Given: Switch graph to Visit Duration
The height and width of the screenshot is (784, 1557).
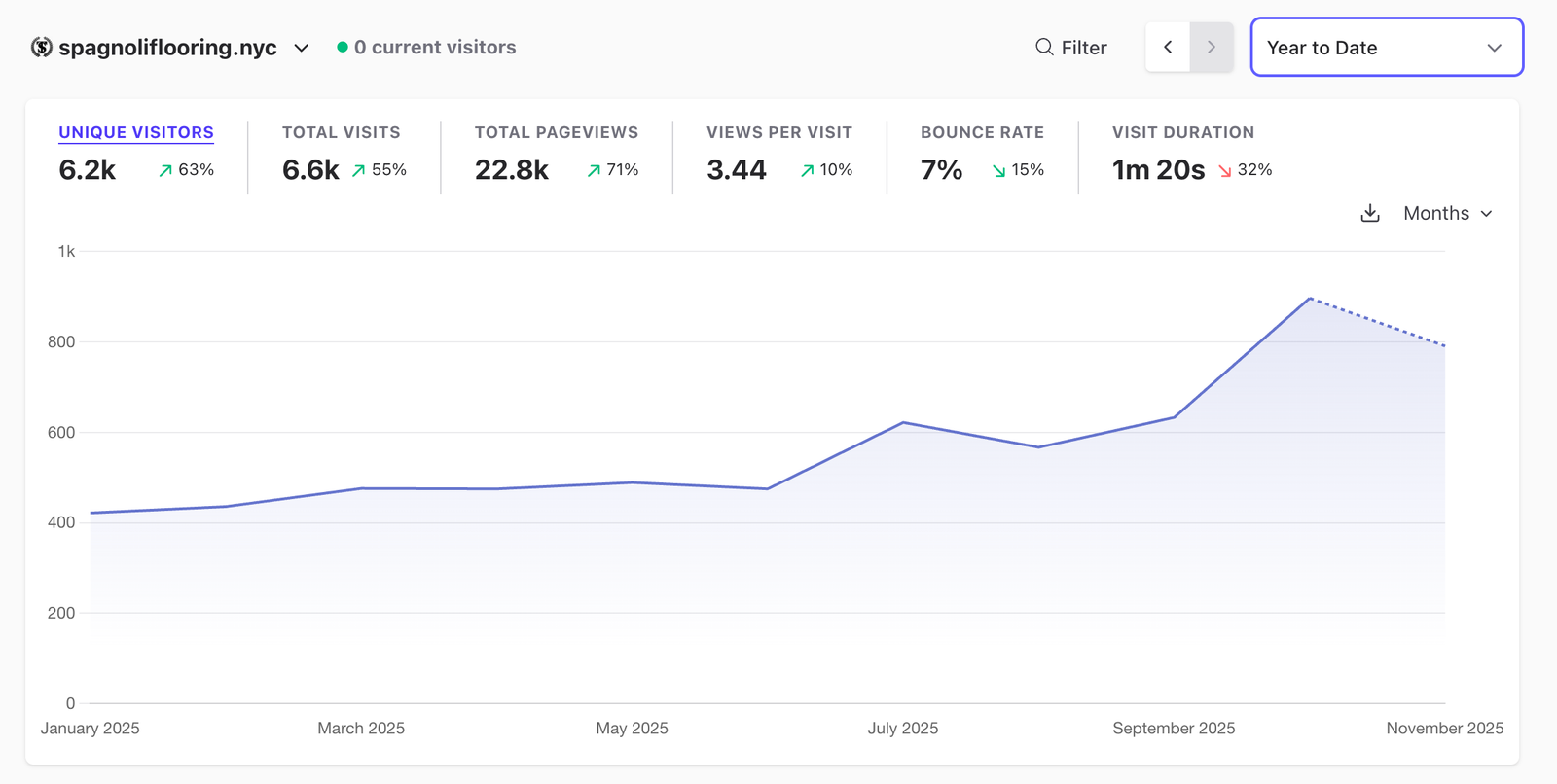Looking at the screenshot, I should tap(1182, 132).
